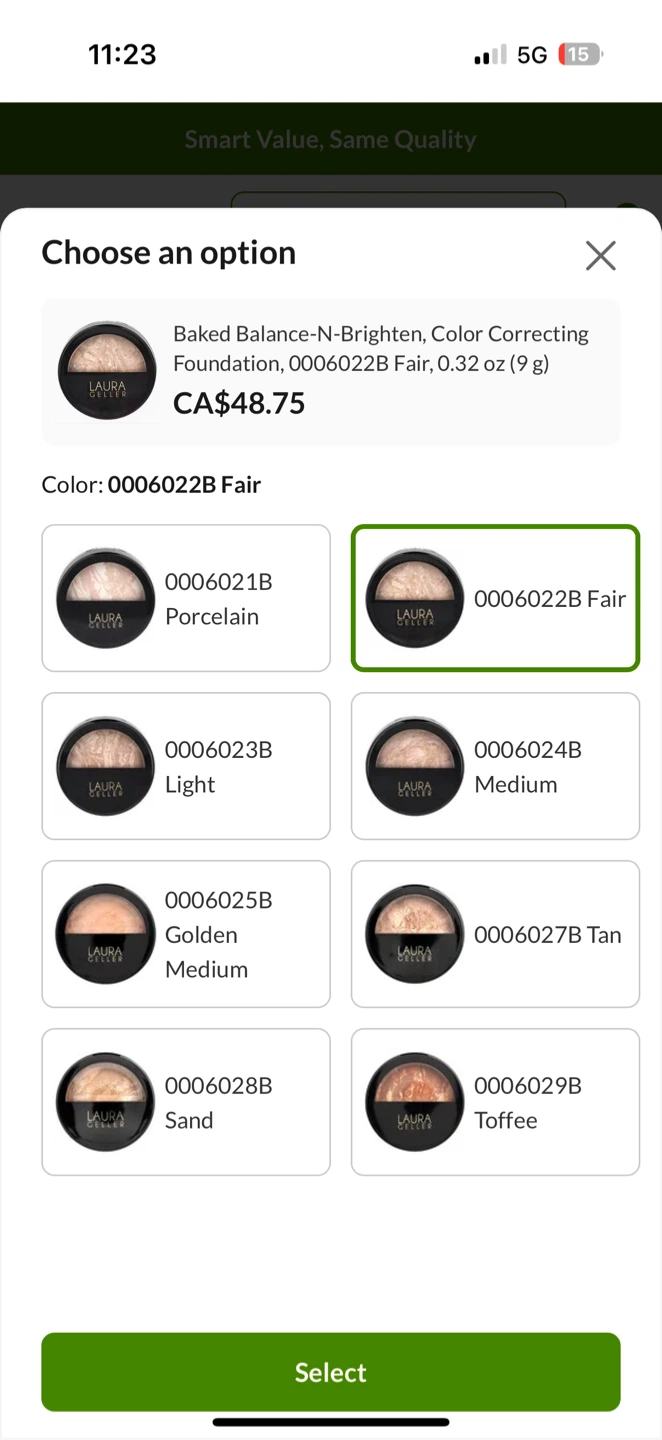Viewport: 662px width, 1440px height.
Task: Tap the header product thumbnail image
Action: tap(106, 370)
